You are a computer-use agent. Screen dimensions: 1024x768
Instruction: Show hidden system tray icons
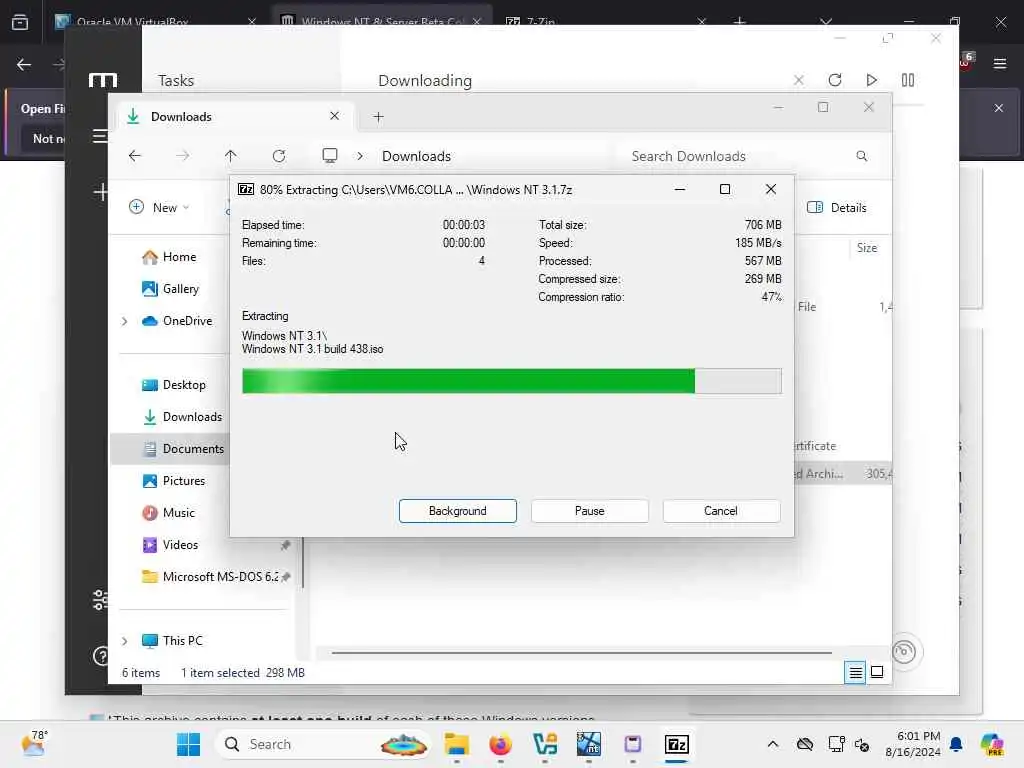773,744
